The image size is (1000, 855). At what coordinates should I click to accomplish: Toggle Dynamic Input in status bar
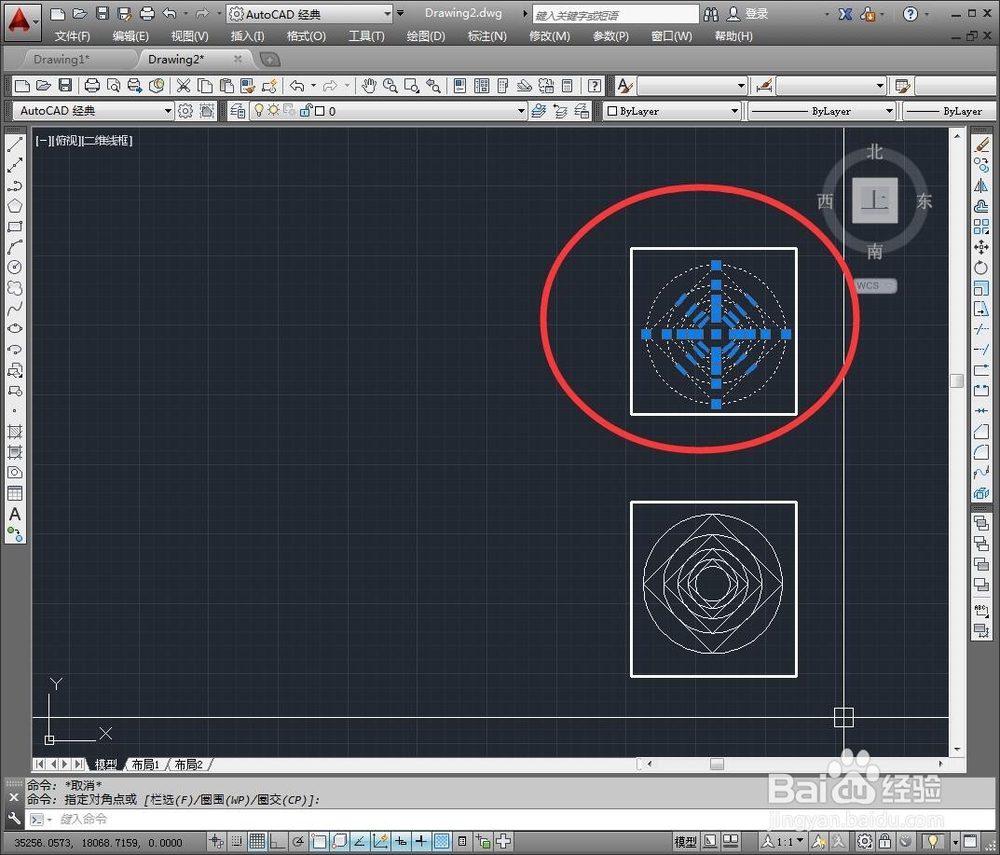[401, 842]
